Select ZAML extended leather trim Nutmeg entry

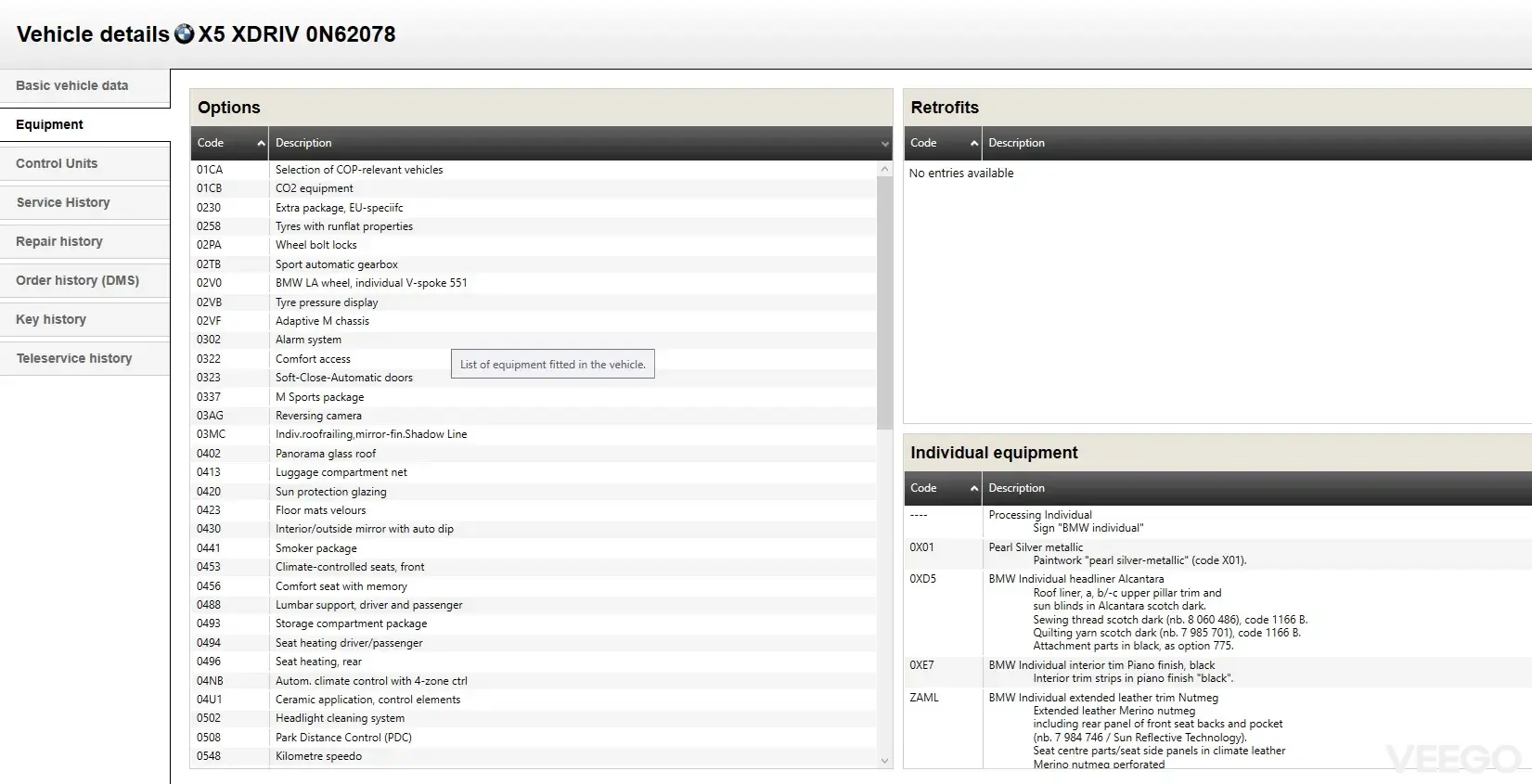(x=1217, y=730)
